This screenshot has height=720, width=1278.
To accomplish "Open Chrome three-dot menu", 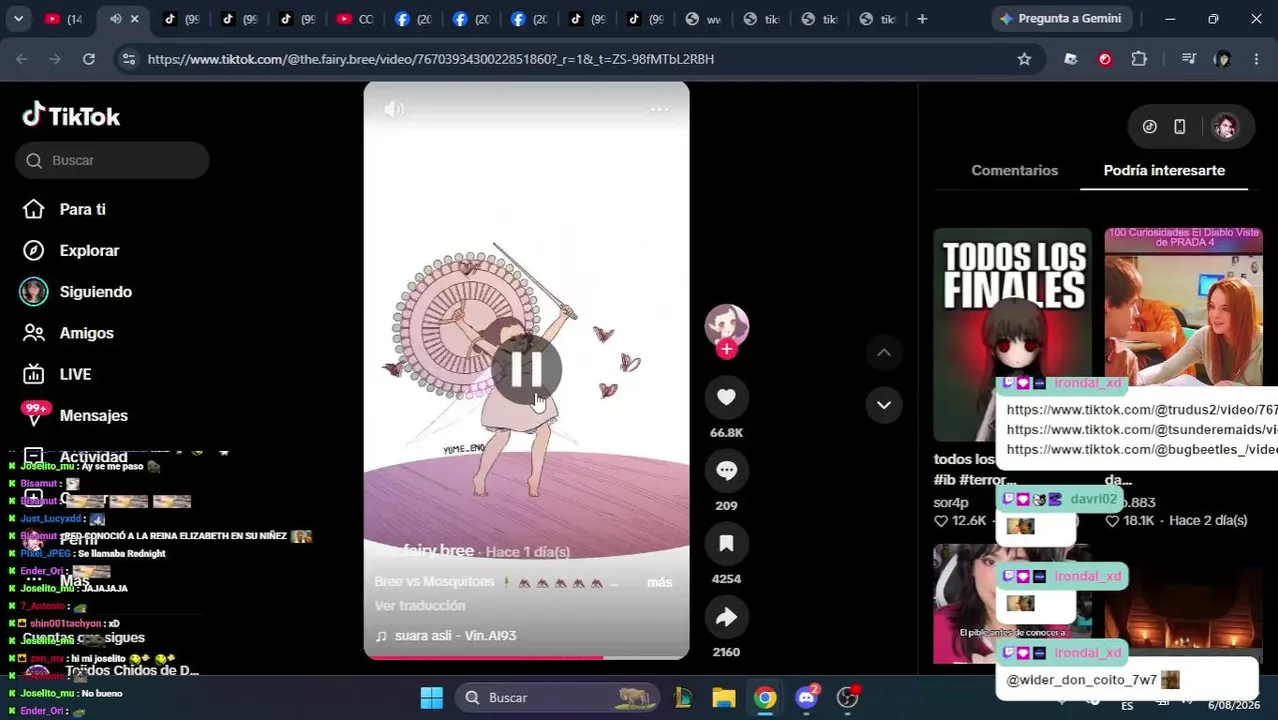I will [1256, 59].
